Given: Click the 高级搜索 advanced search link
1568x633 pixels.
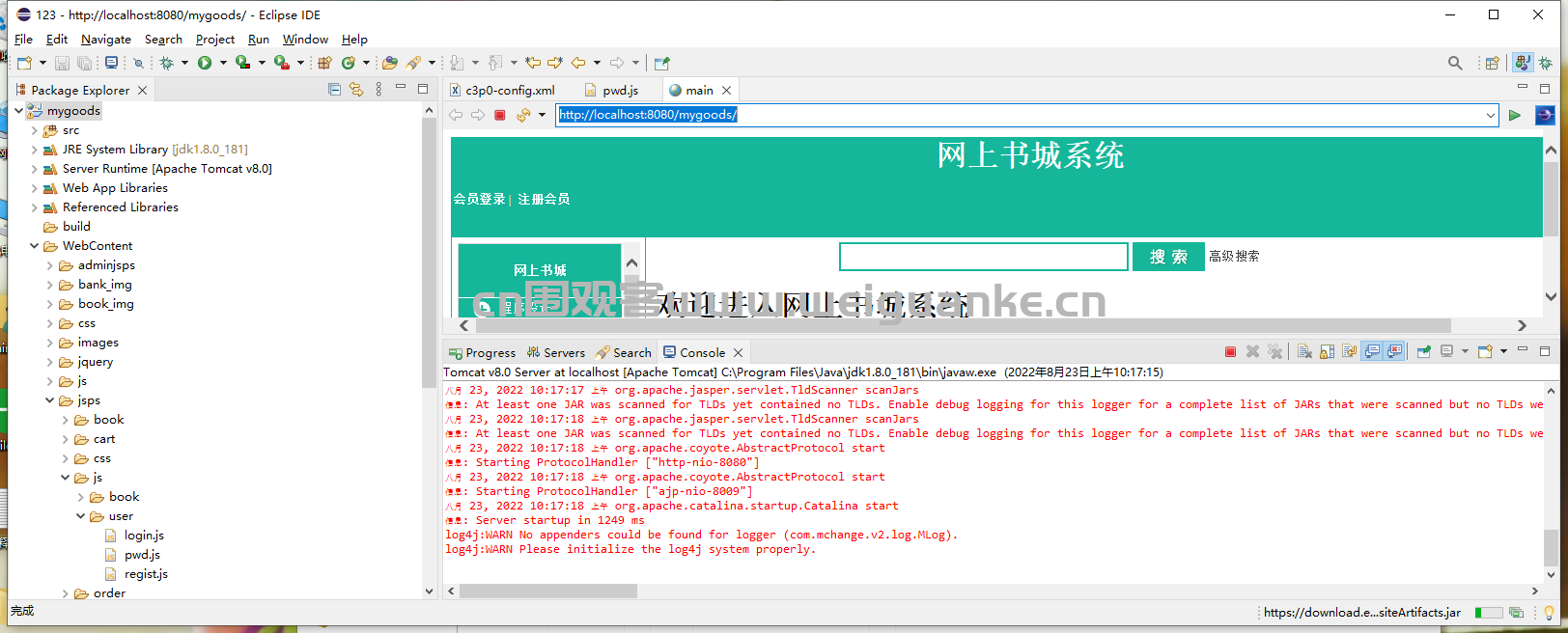Looking at the screenshot, I should pos(1234,256).
